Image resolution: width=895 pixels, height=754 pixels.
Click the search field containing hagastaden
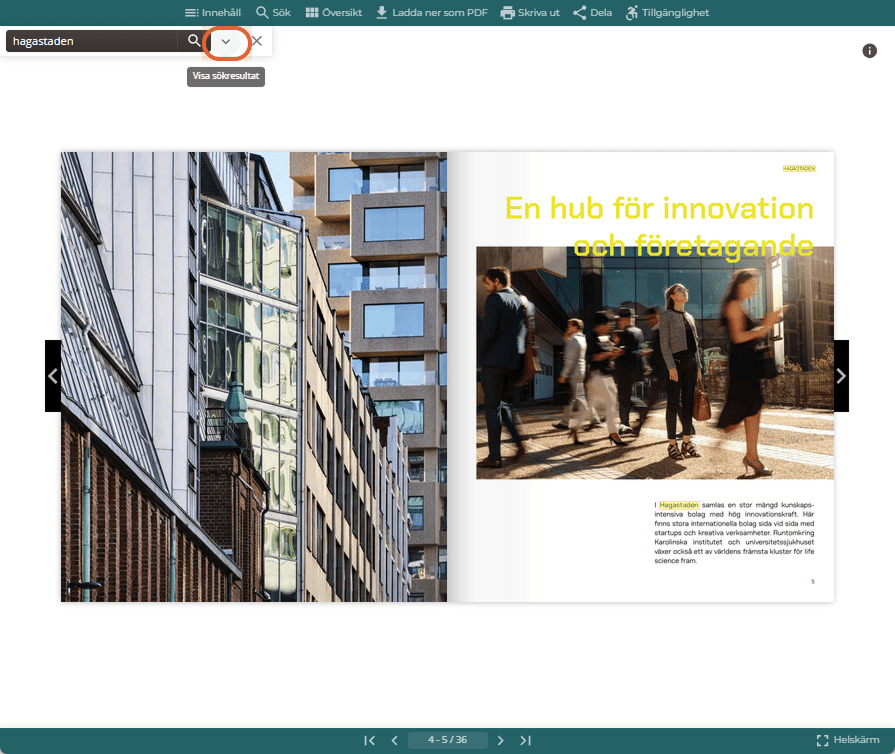click(91, 41)
